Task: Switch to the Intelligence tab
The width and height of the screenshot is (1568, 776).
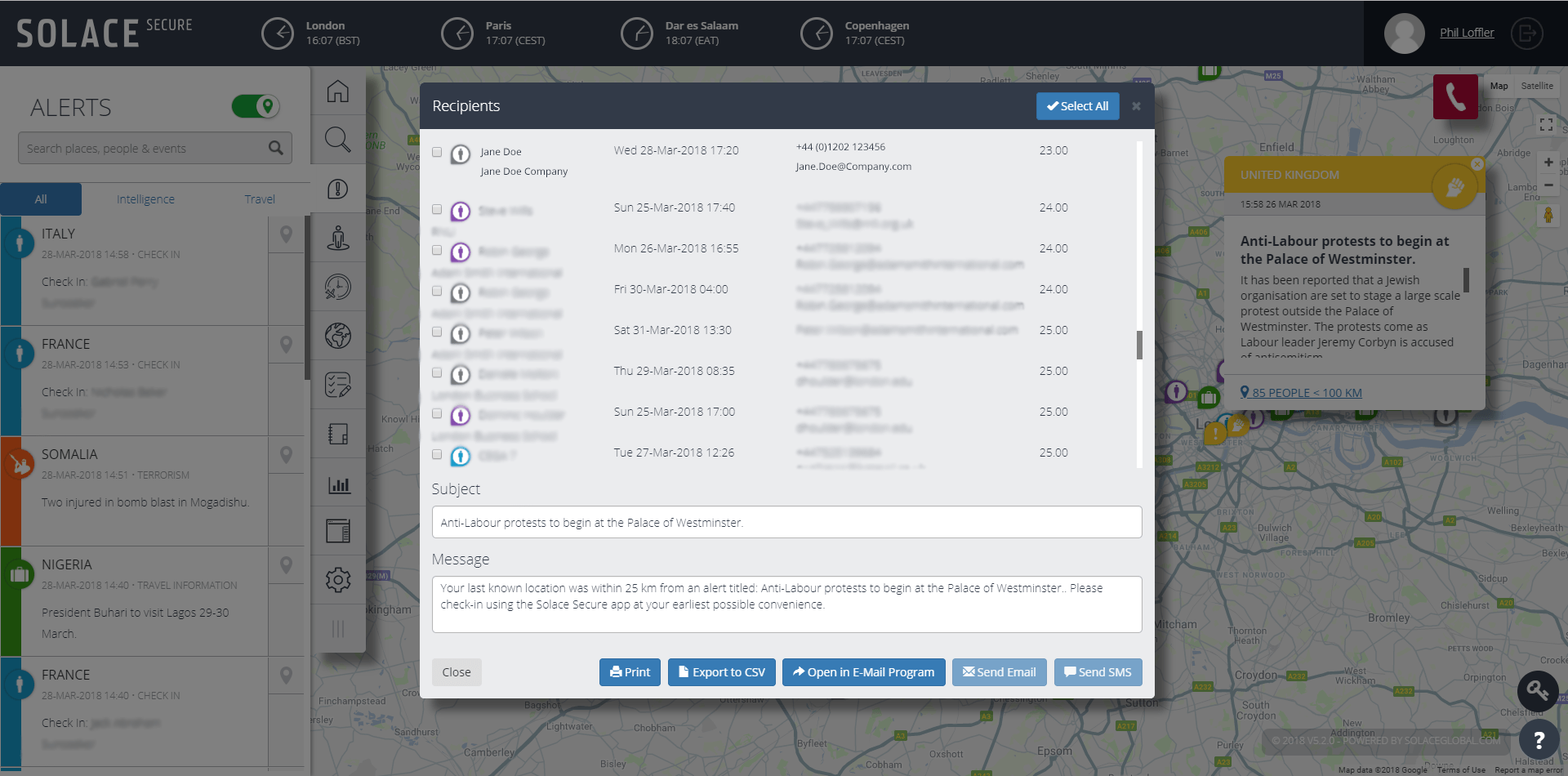Action: coord(145,199)
